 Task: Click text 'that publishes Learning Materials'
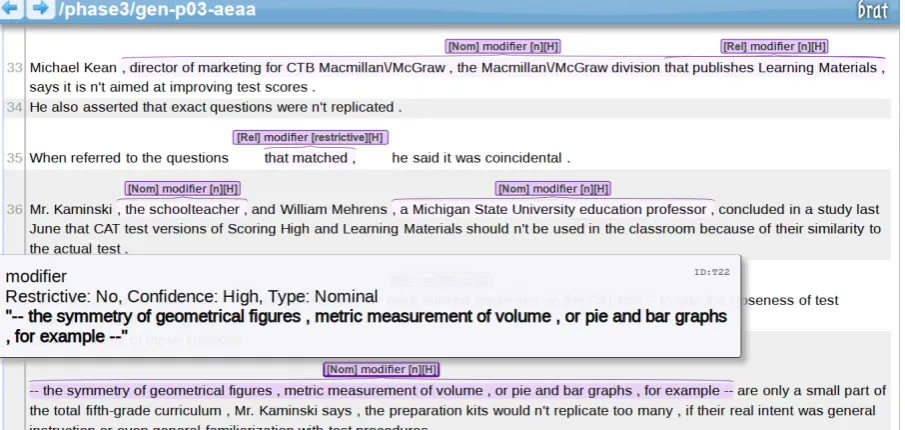pyautogui.click(x=771, y=68)
